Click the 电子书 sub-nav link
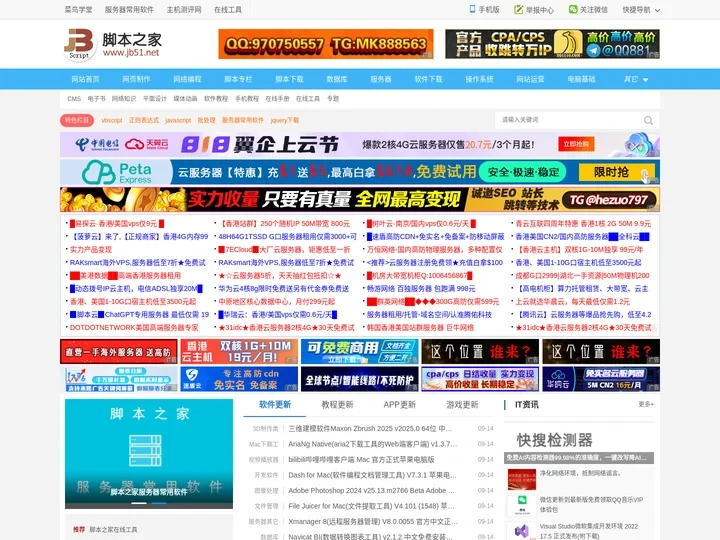The image size is (720, 540). 96,99
